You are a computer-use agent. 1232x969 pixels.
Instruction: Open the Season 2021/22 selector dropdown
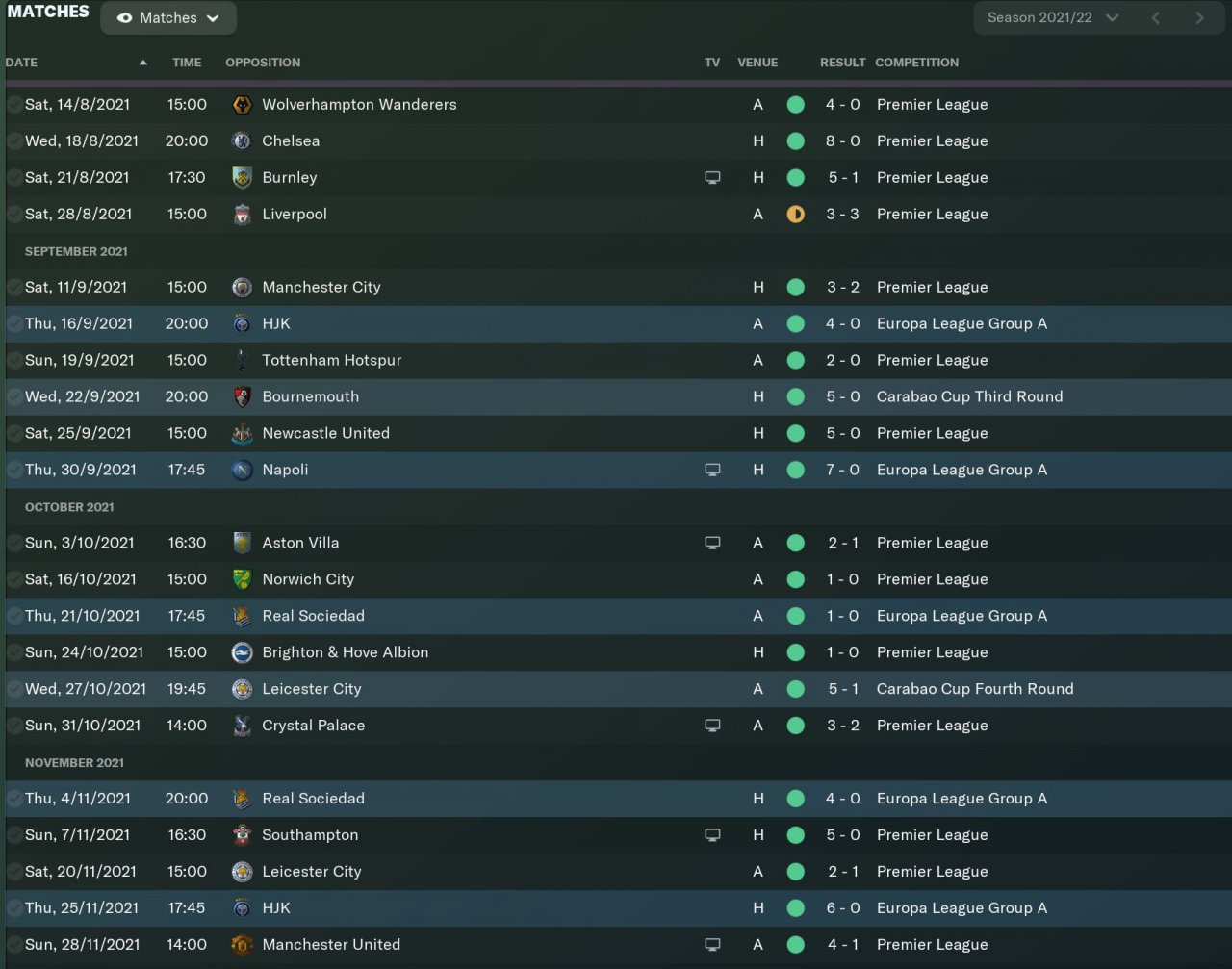pos(1052,18)
